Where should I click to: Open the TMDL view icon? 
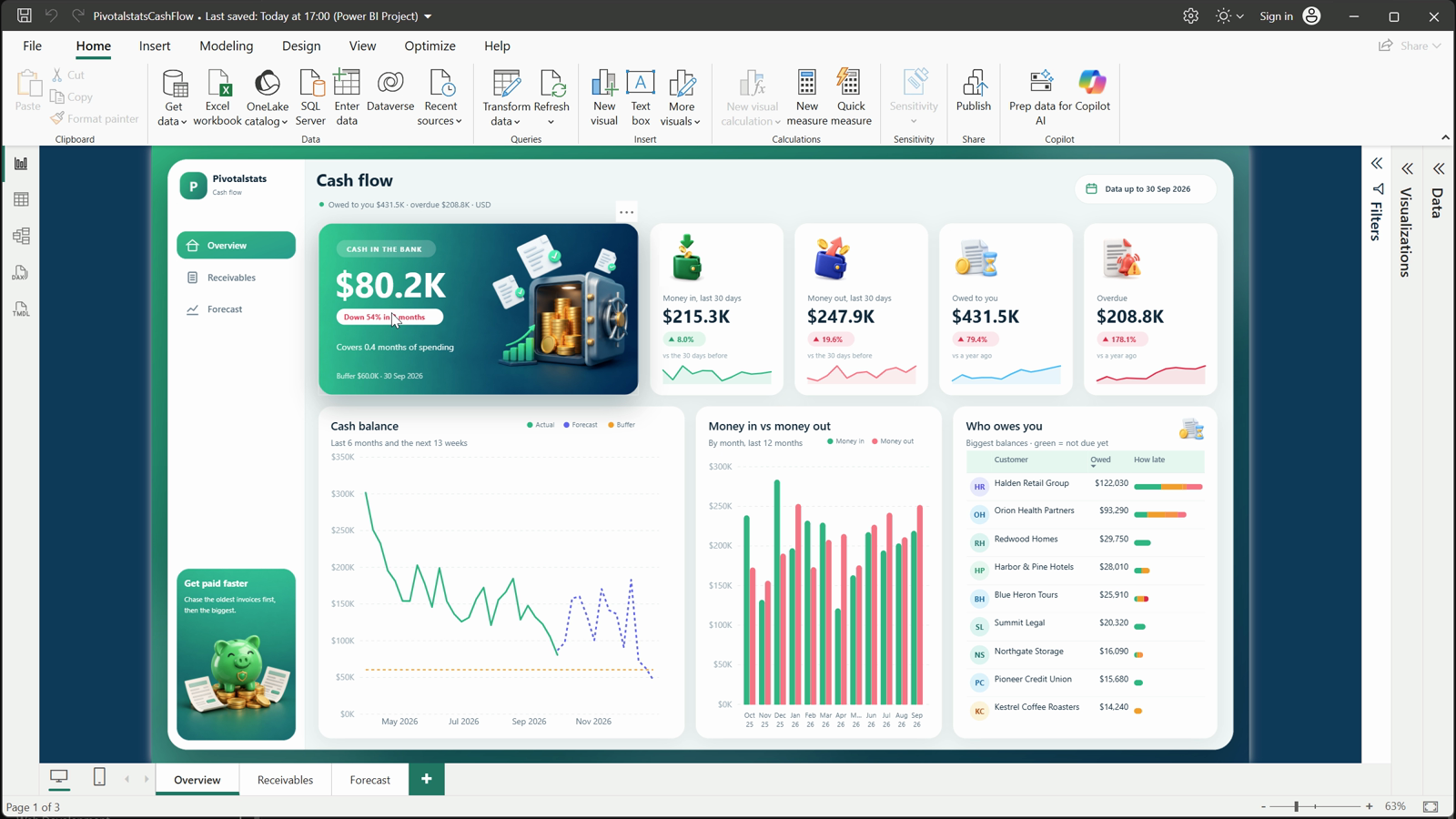21,309
